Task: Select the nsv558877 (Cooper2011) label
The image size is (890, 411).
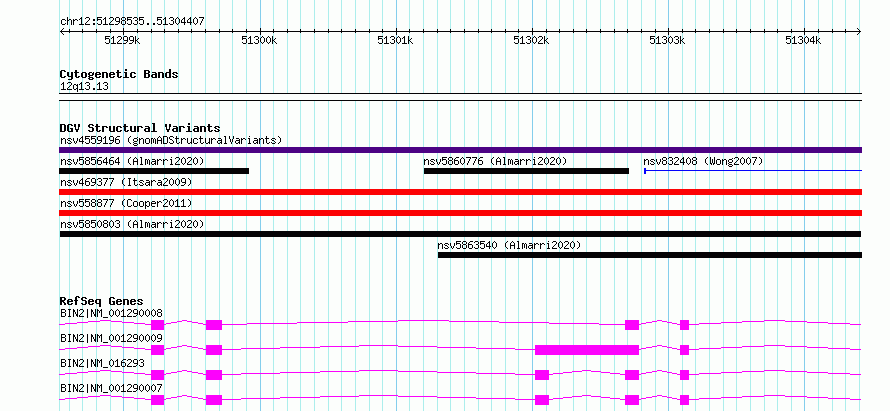Action: coord(125,203)
